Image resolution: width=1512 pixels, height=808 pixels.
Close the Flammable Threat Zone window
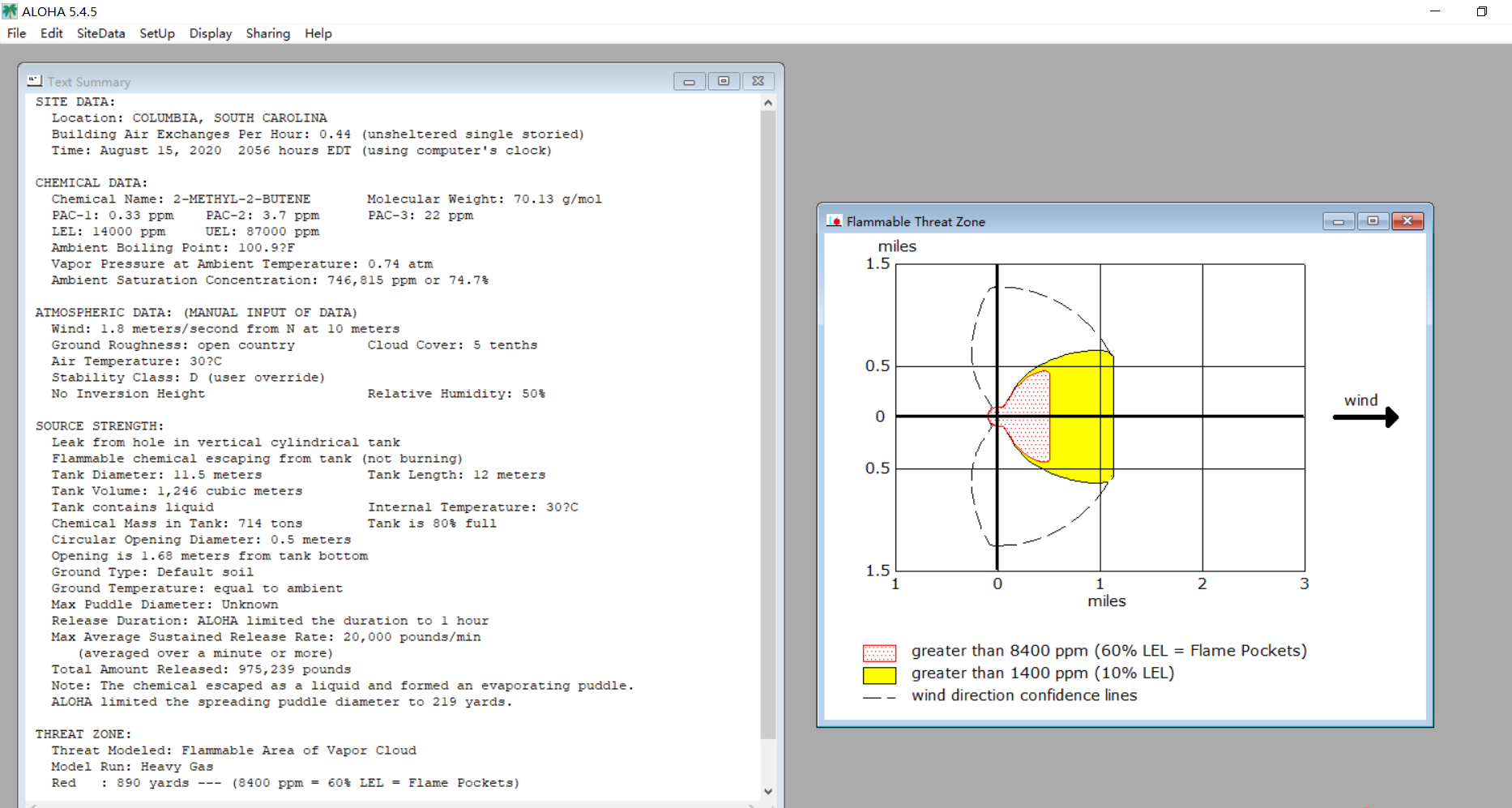pos(1407,221)
